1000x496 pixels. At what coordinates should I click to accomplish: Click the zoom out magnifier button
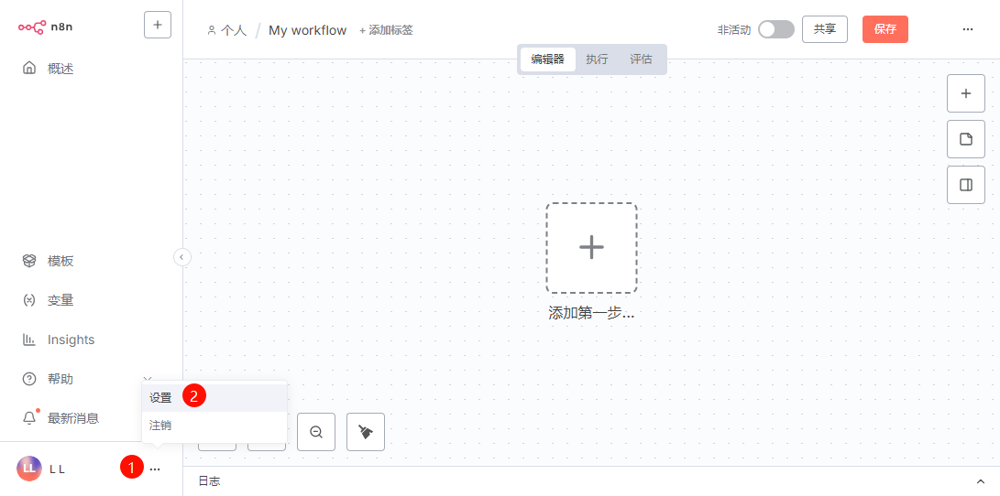pos(316,432)
